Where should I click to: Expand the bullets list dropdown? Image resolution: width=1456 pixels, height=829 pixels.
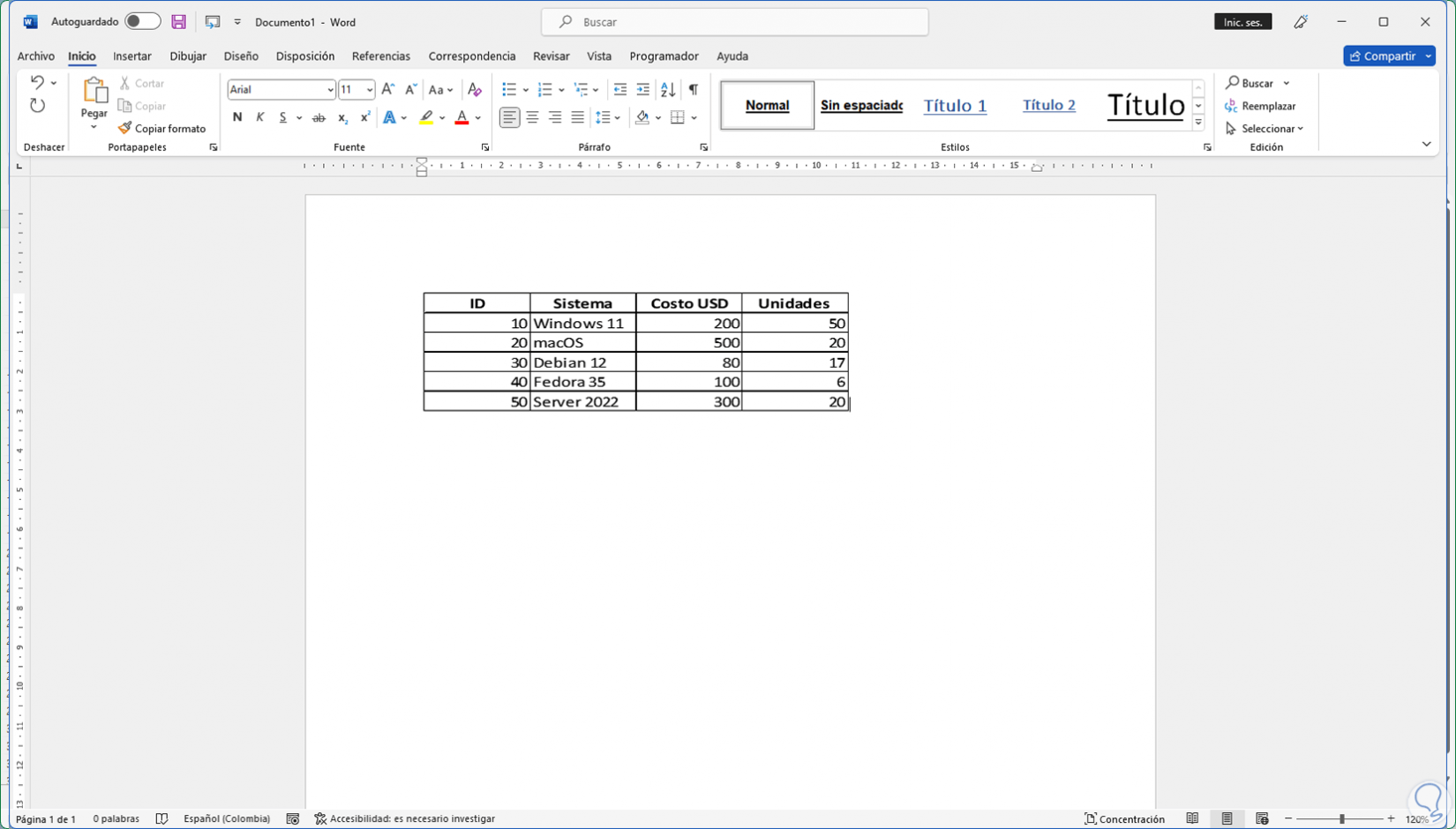(526, 89)
